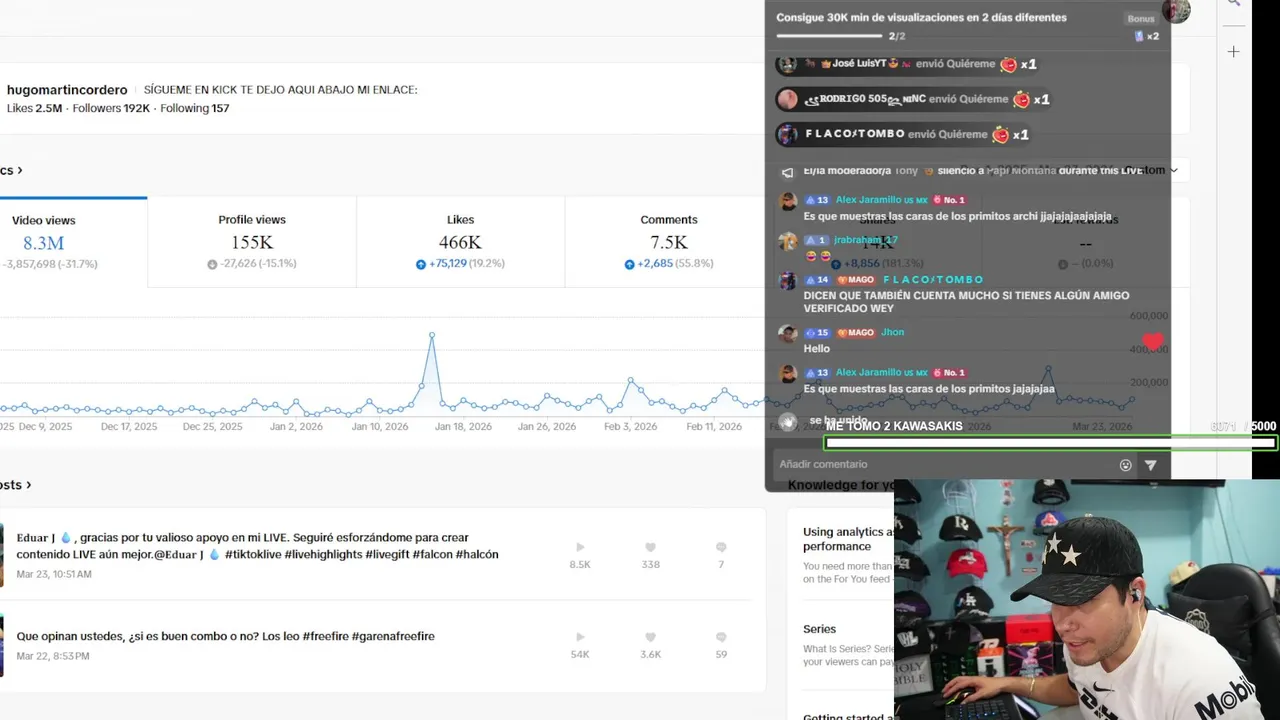The height and width of the screenshot is (720, 1280).
Task: Click the 'ME TOMO 2 KAWASAKIS' goal label
Action: (x=894, y=426)
